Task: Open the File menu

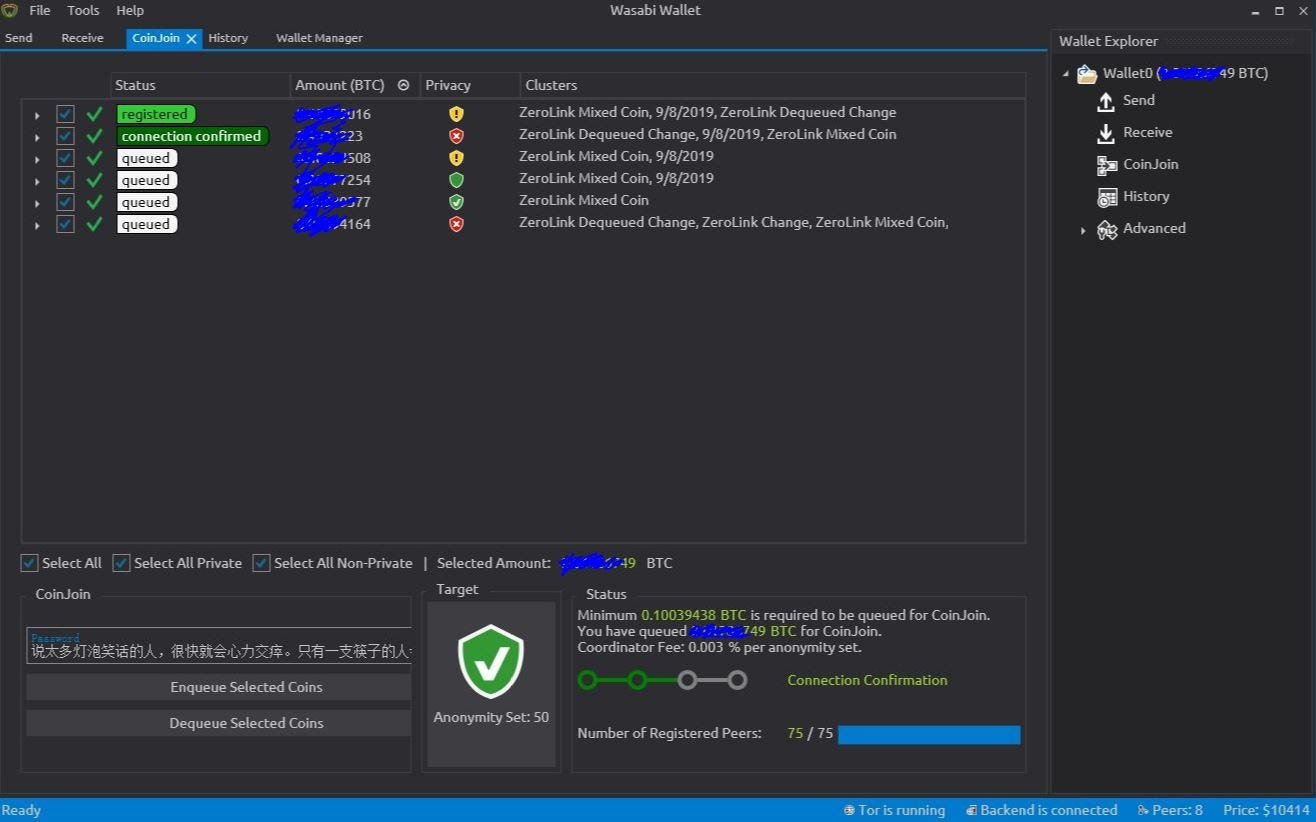Action: 40,10
